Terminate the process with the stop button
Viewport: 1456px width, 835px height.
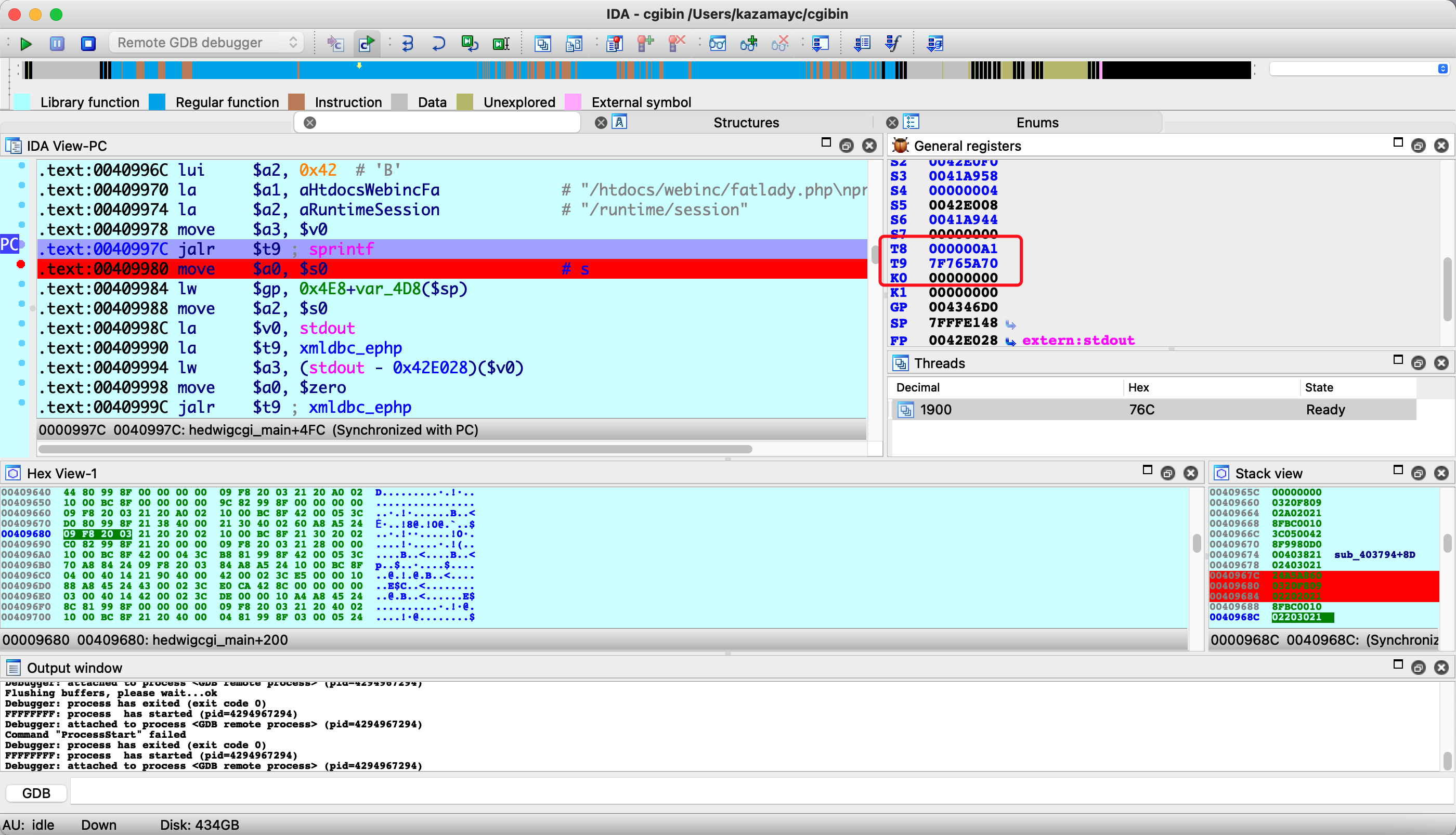click(x=88, y=44)
